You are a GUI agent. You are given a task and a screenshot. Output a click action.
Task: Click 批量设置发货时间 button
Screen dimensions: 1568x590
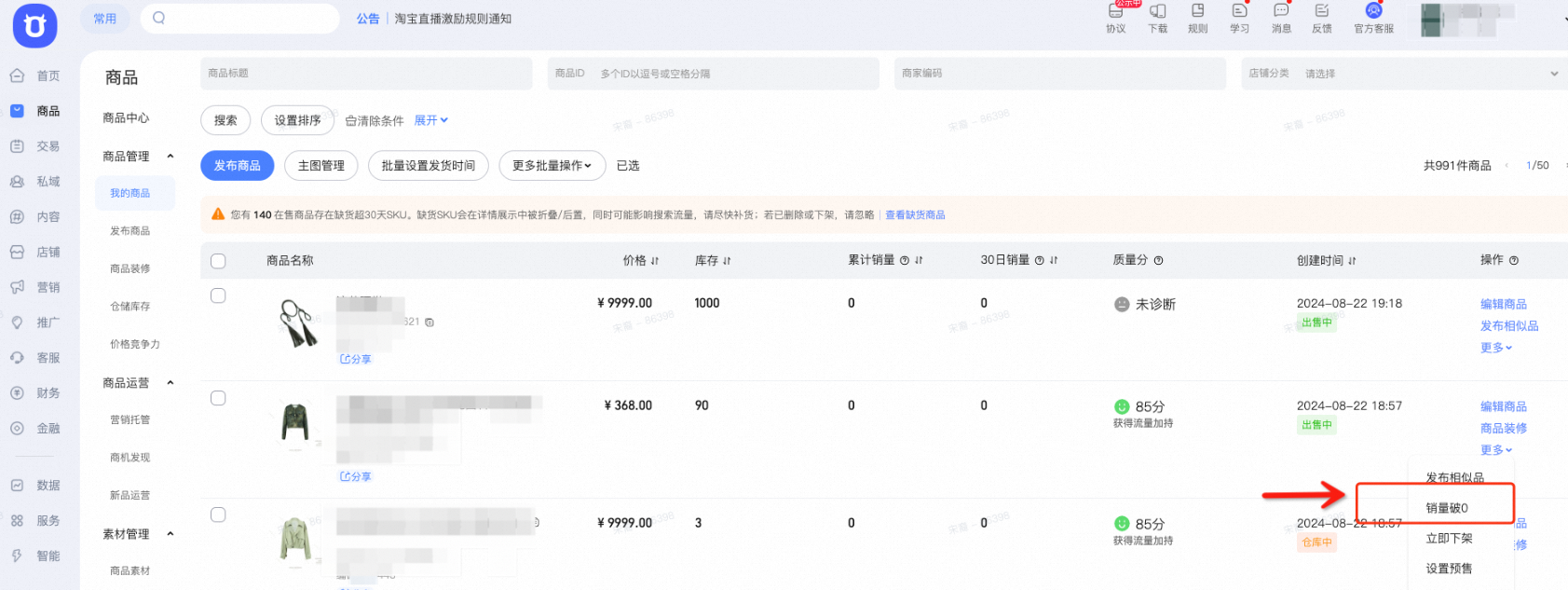[429, 166]
